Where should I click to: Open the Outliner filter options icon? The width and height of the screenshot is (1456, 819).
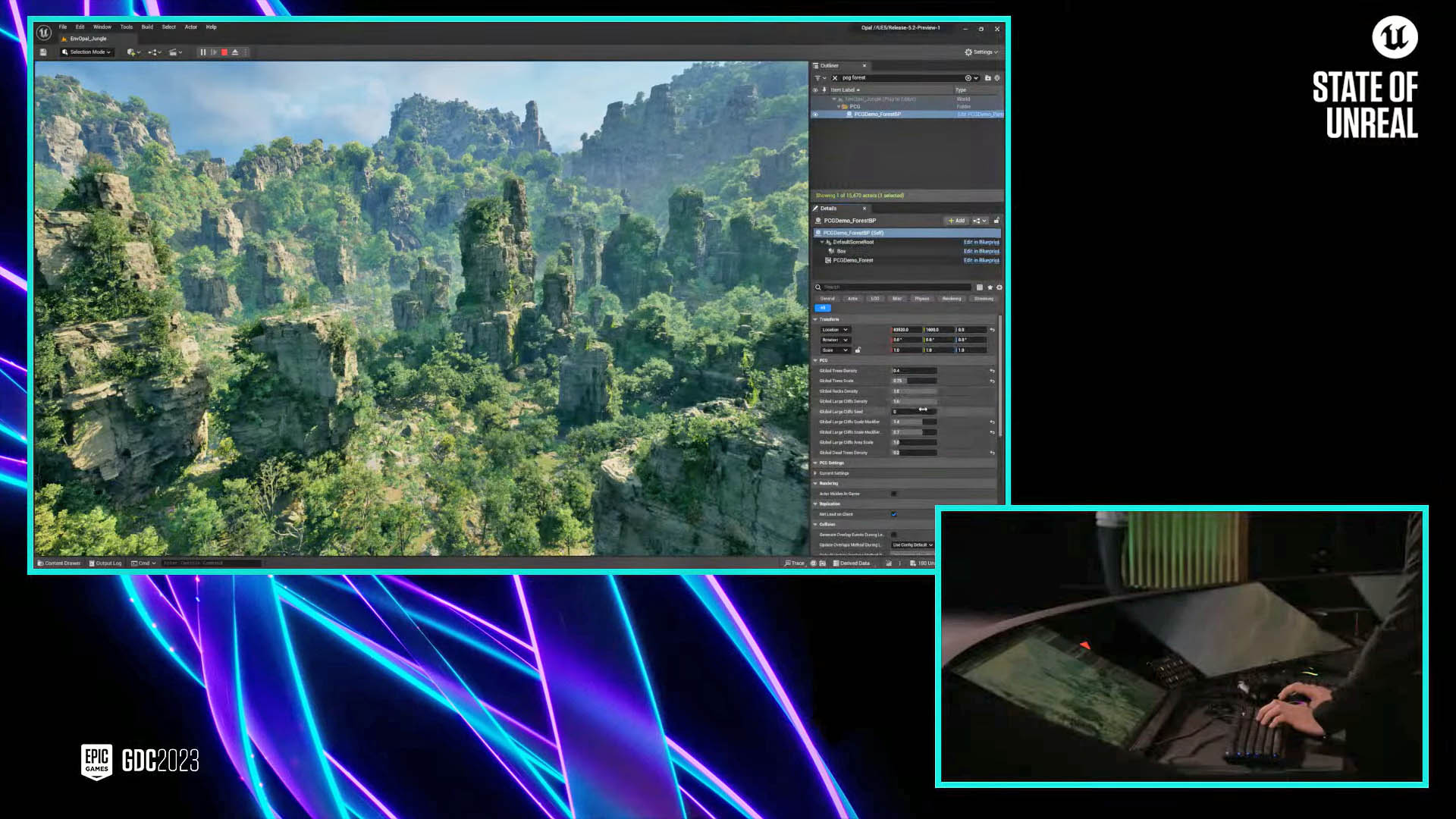[x=820, y=78]
